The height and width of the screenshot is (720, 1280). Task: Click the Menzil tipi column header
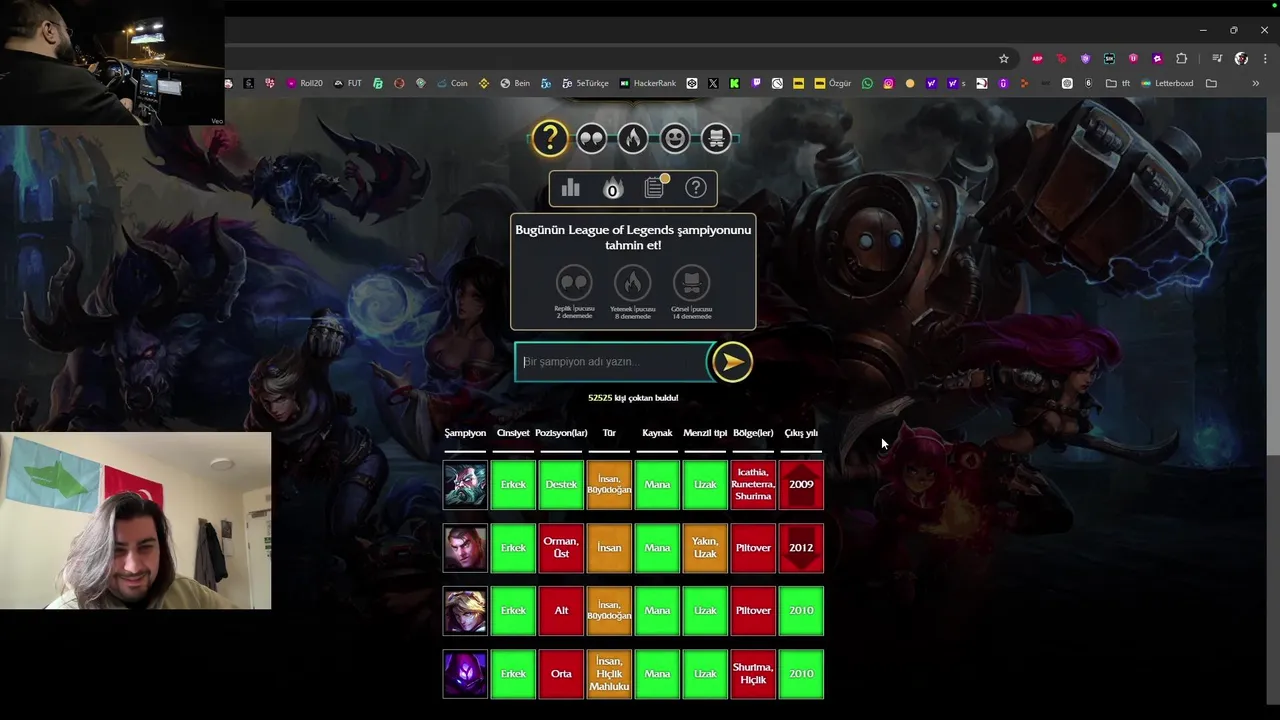(705, 433)
